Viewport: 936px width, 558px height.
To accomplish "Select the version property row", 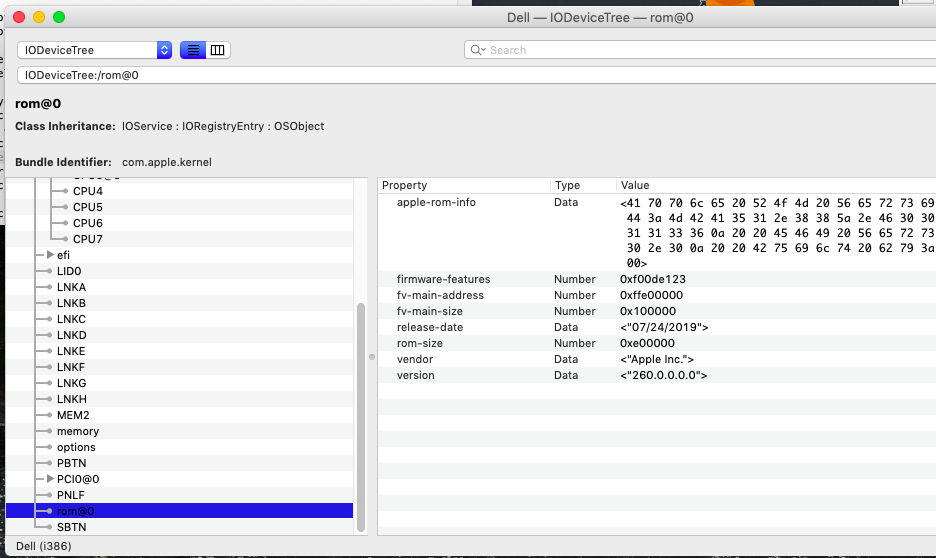I will (x=657, y=375).
